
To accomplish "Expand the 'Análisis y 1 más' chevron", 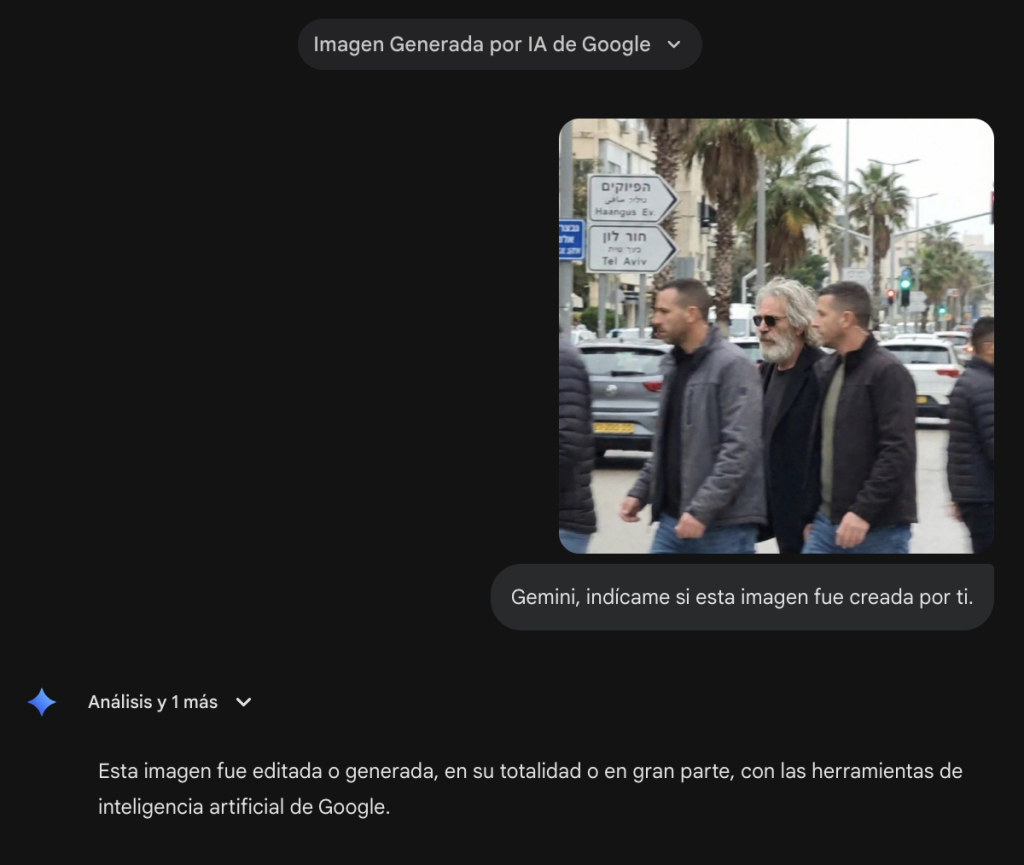I will 243,702.
